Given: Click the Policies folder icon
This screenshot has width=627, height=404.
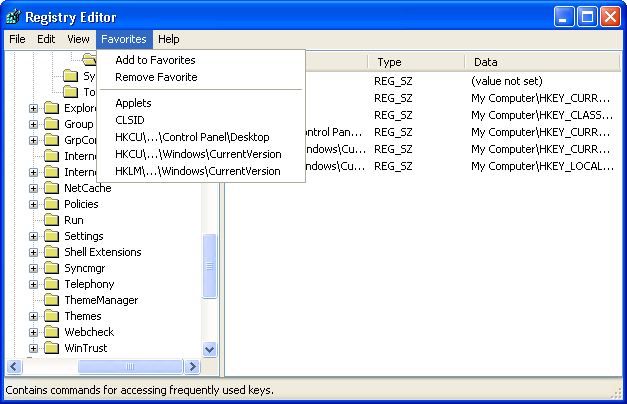Looking at the screenshot, I should coord(51,204).
